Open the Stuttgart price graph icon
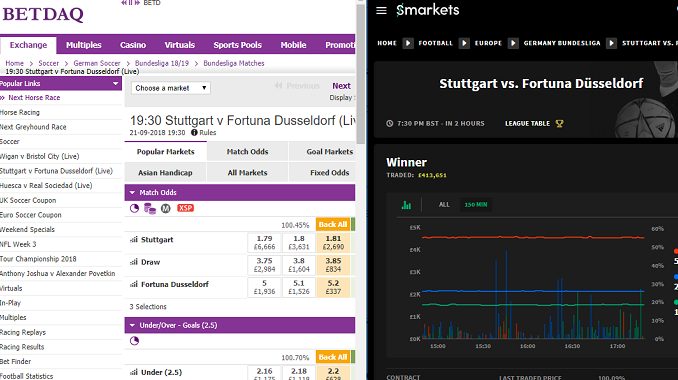Screen dimensions: 678x380 click(x=134, y=239)
